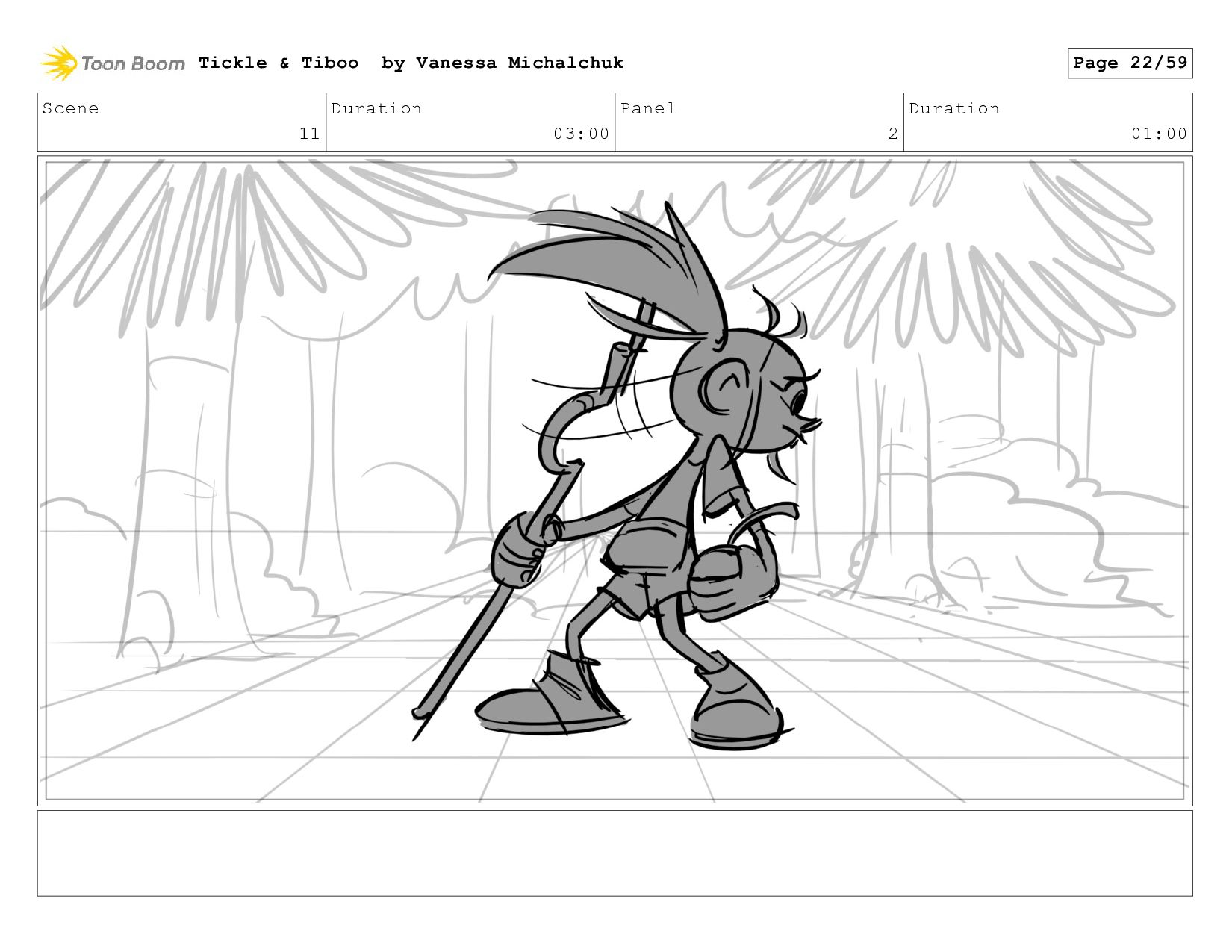Select the title 'Tickle & Tiboo'

click(279, 63)
